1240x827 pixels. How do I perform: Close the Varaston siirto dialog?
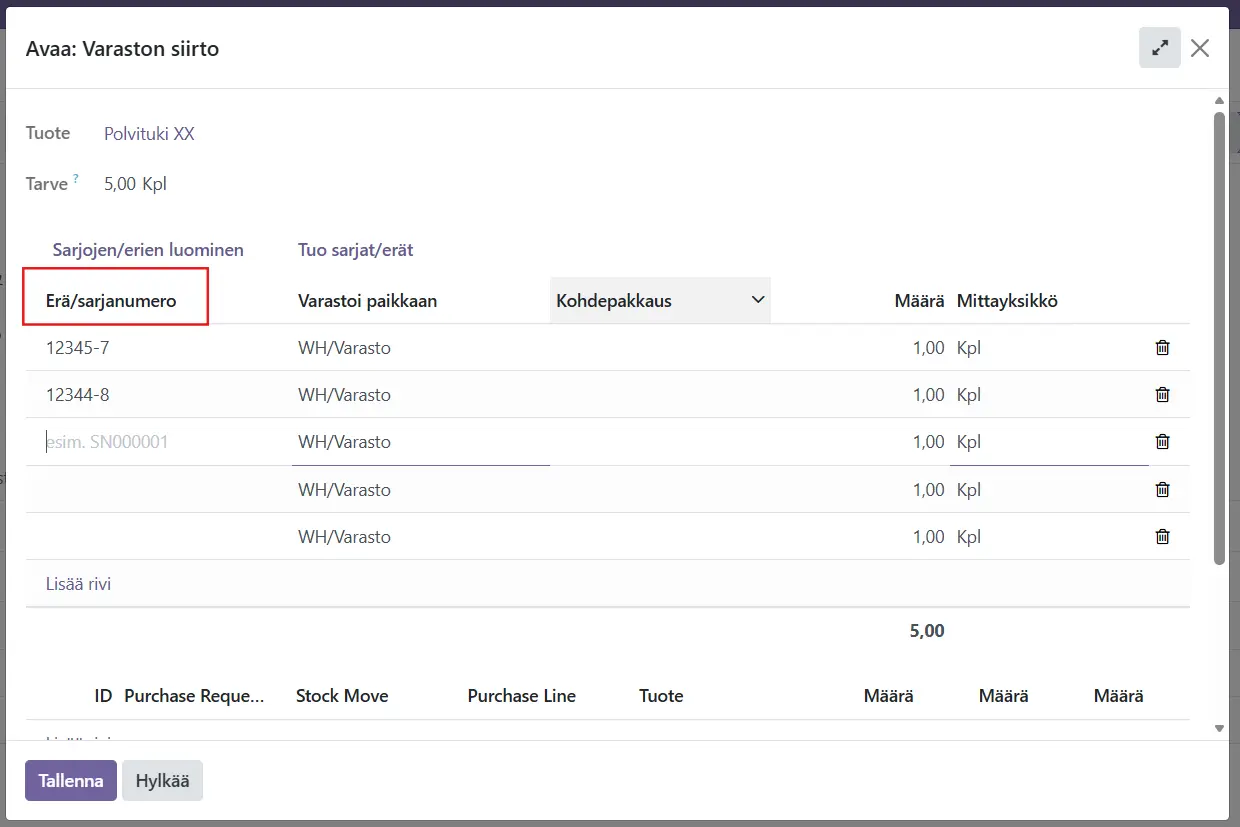tap(1200, 48)
